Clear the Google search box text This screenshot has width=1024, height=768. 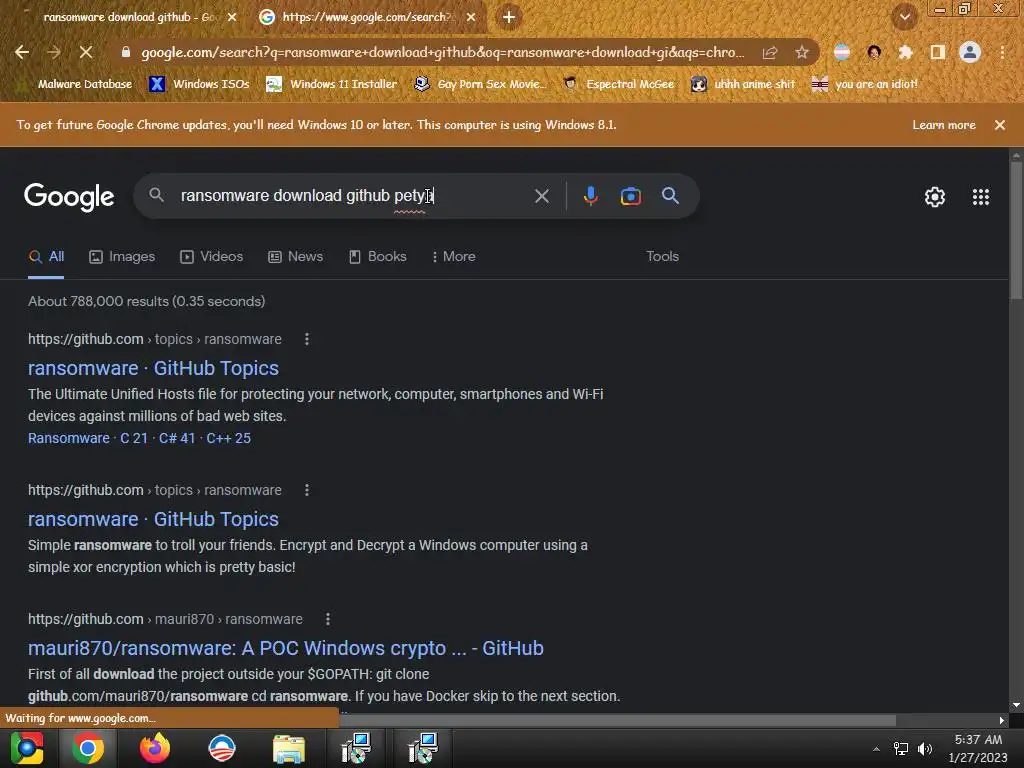point(541,196)
